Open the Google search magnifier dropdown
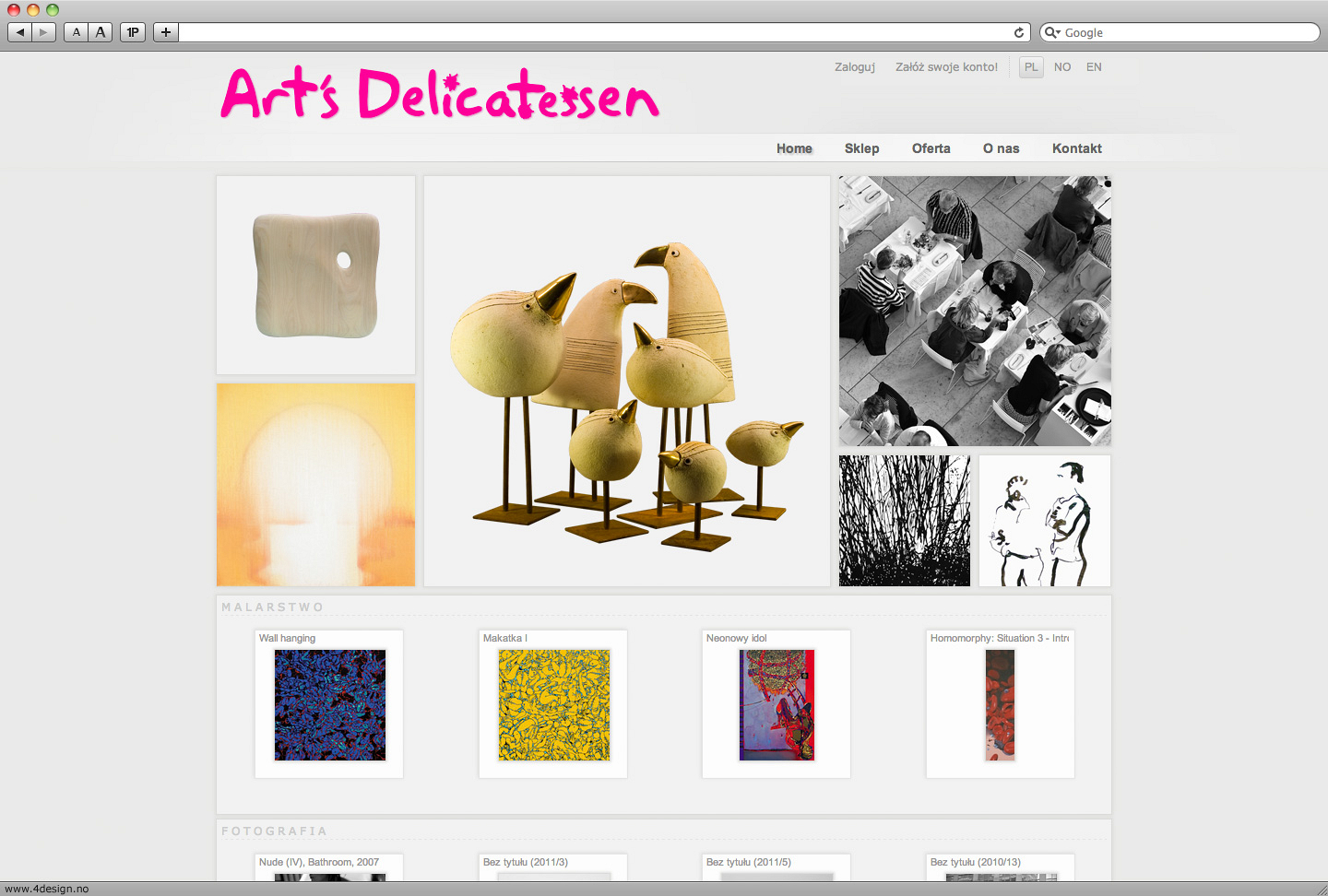1328x896 pixels. (1052, 32)
